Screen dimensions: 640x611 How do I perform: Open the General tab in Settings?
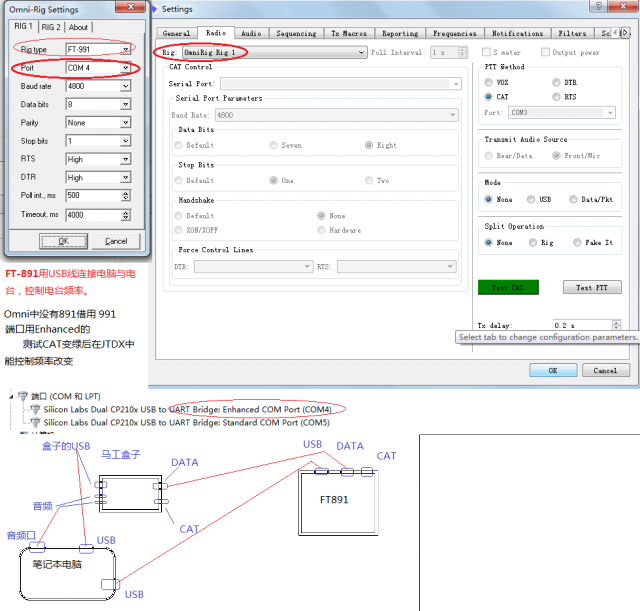tap(176, 33)
